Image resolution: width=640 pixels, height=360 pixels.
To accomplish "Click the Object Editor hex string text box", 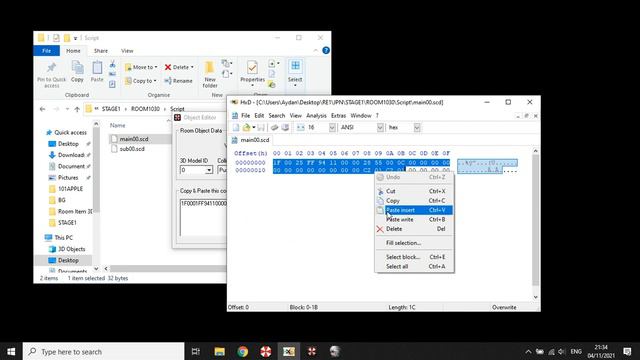I will point(203,217).
